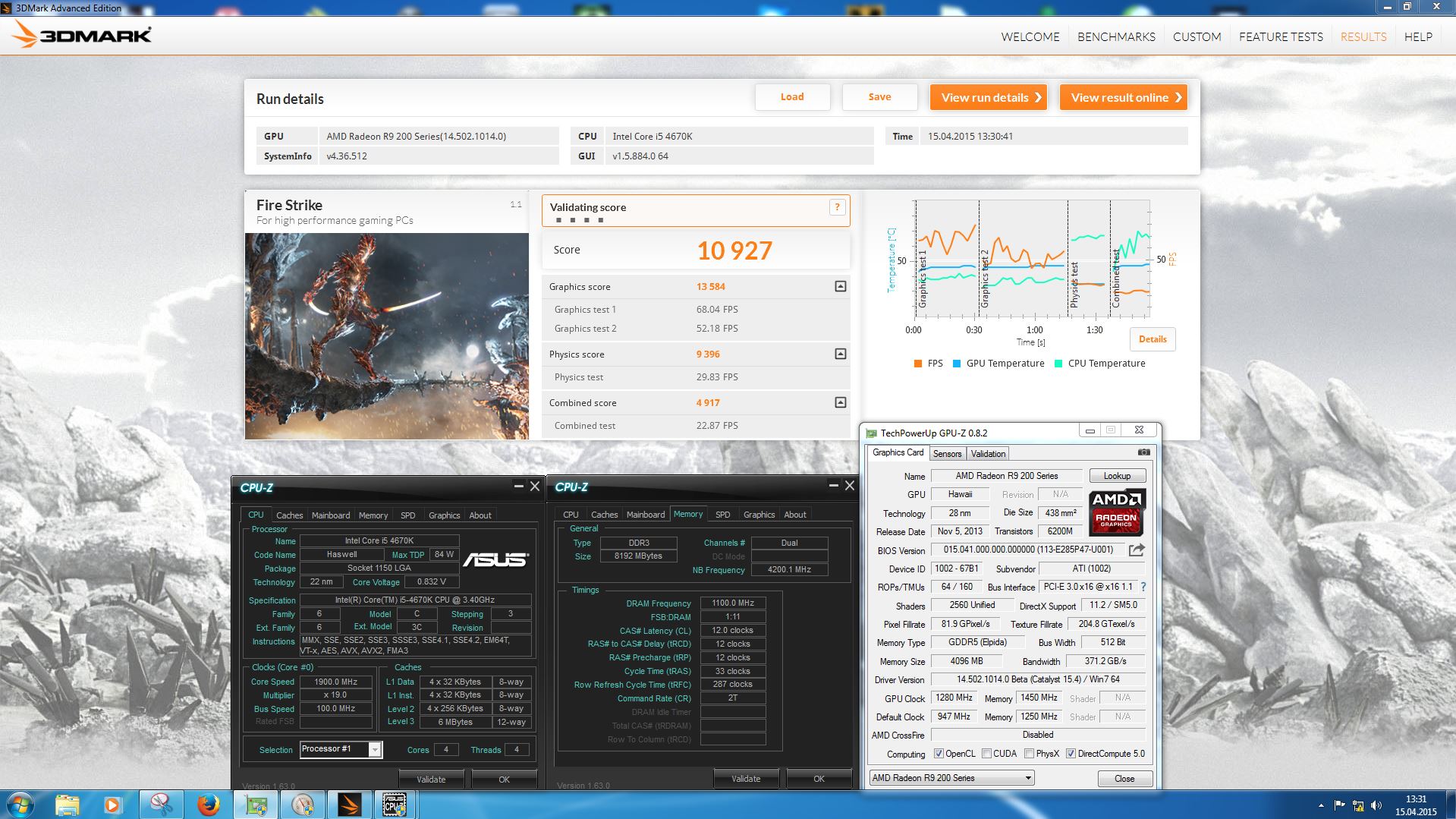Image resolution: width=1456 pixels, height=819 pixels.
Task: Collapse the Combined score section
Action: tap(840, 402)
